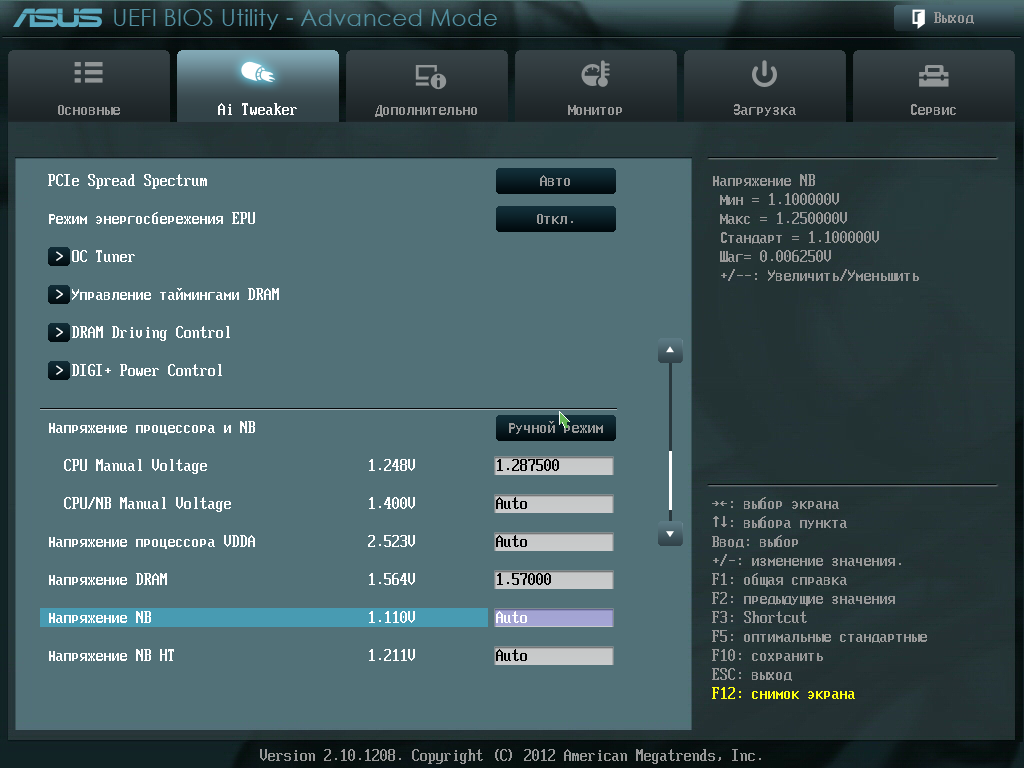Screen dimensions: 1024x768
Task: Select the Напряжение NB row label
Action: 100,617
